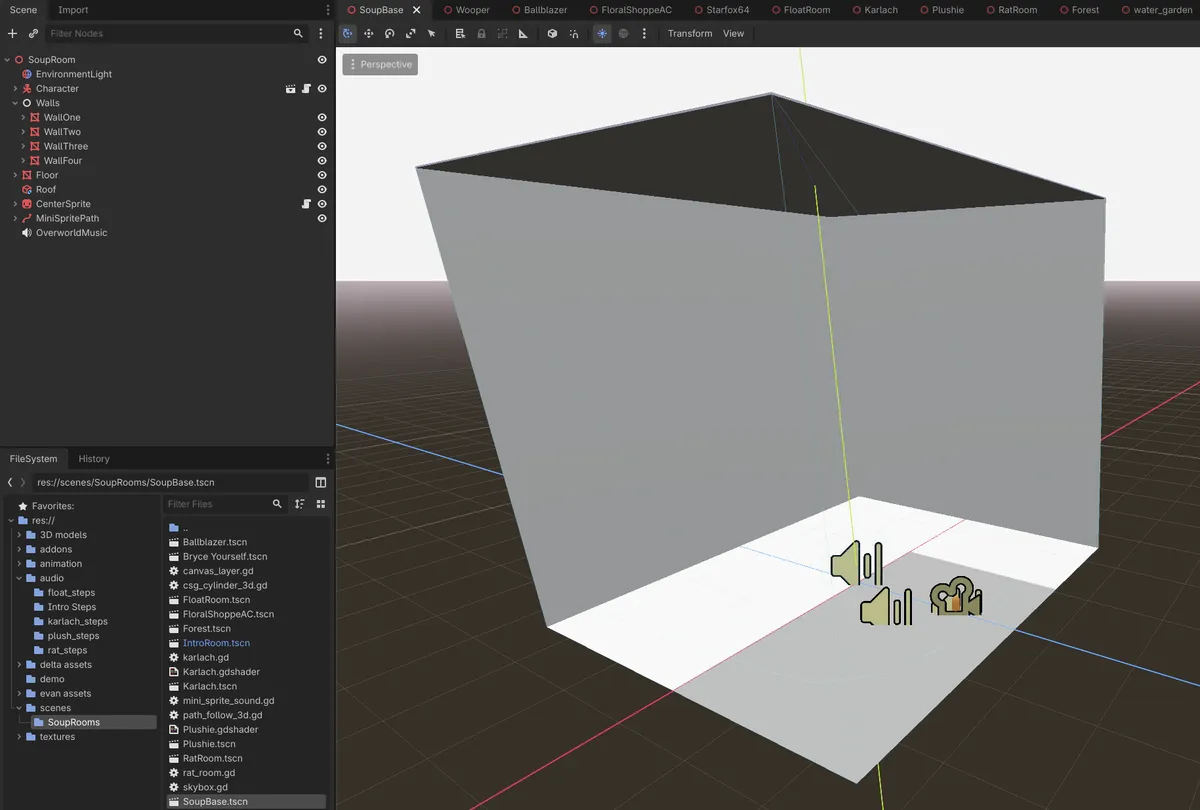Image resolution: width=1200 pixels, height=810 pixels.
Task: Open the View menu in viewport
Action: coord(733,33)
